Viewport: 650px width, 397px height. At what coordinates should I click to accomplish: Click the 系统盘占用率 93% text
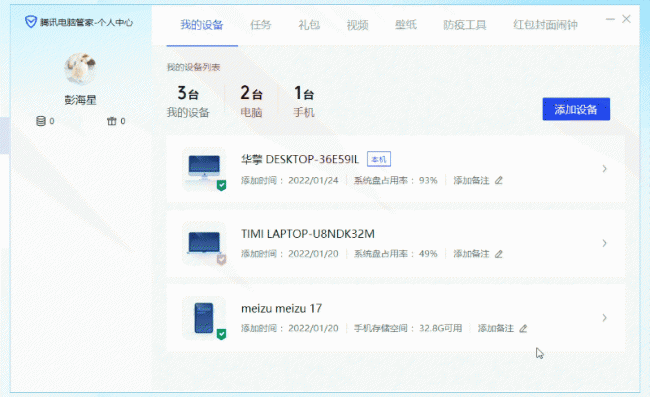coord(395,180)
